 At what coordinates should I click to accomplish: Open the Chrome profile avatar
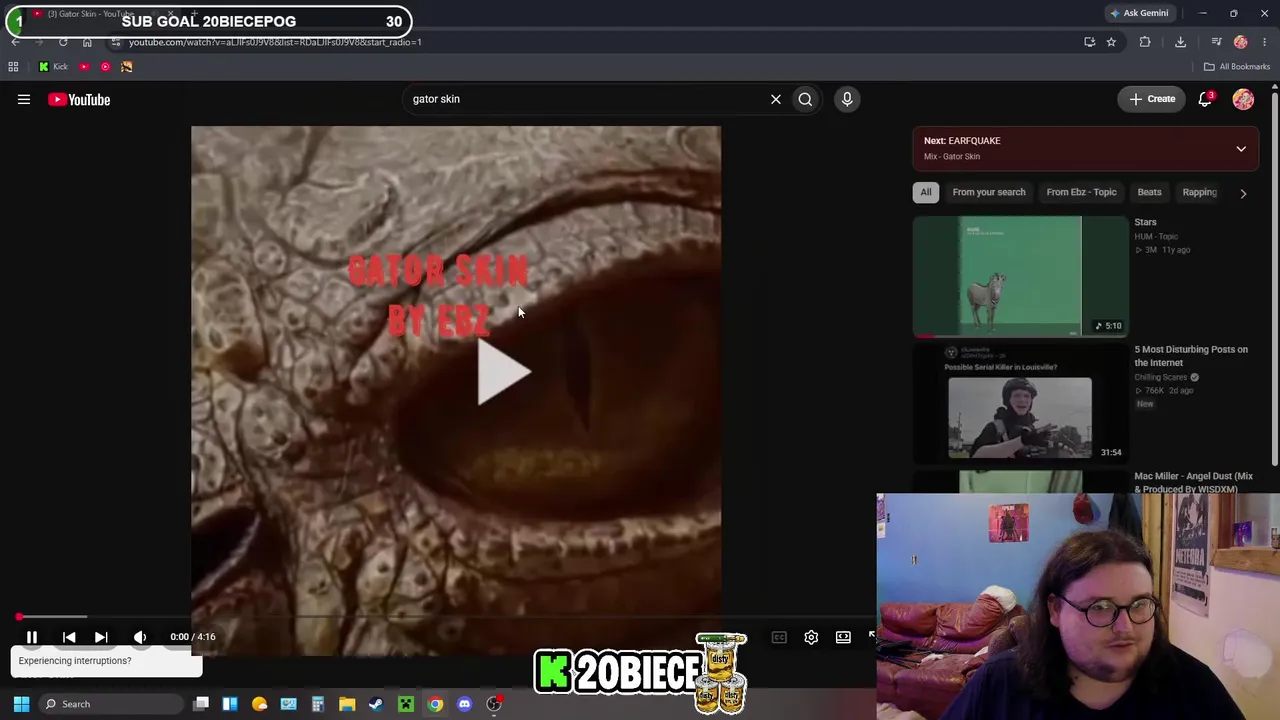[1241, 42]
